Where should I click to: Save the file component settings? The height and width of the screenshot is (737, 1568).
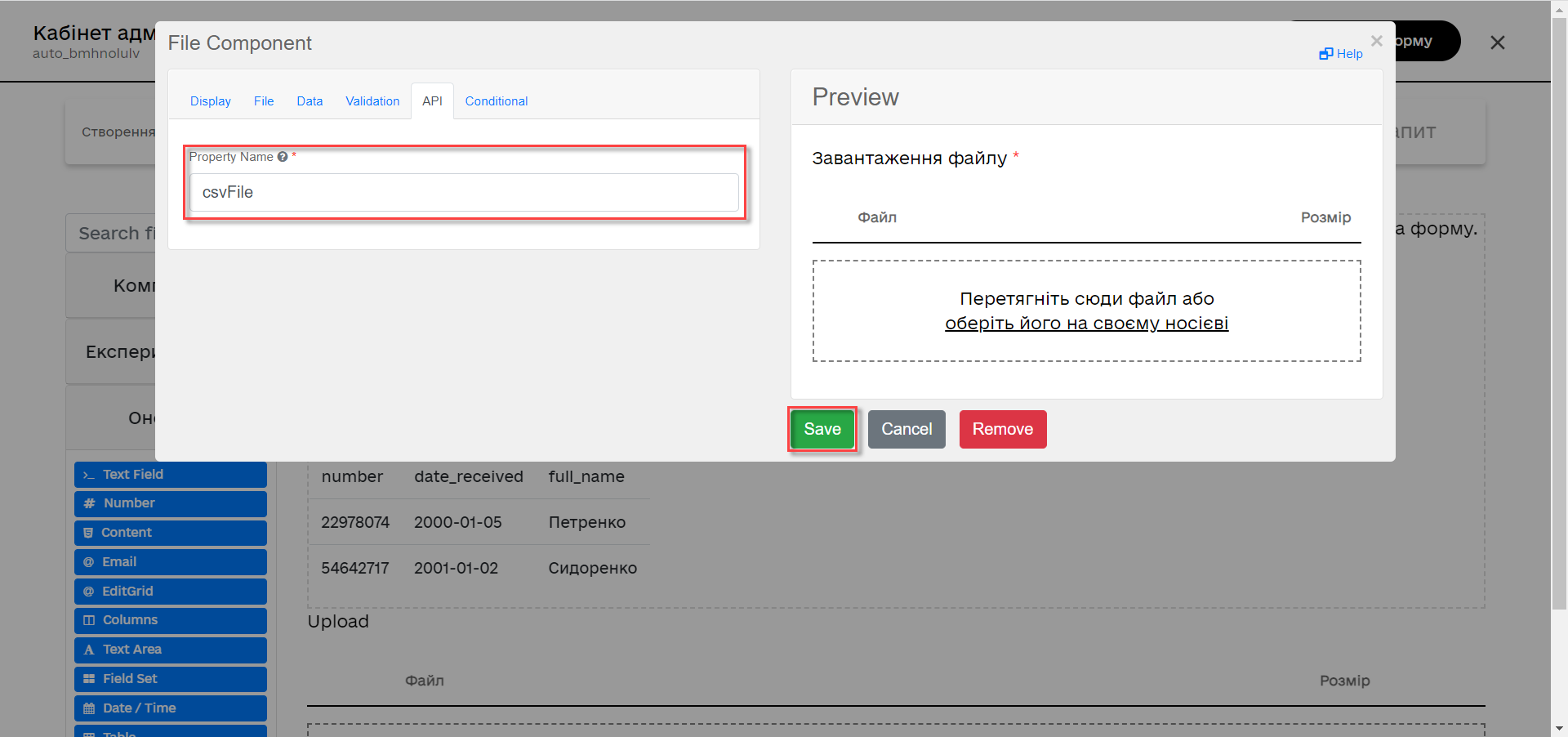tap(822, 429)
